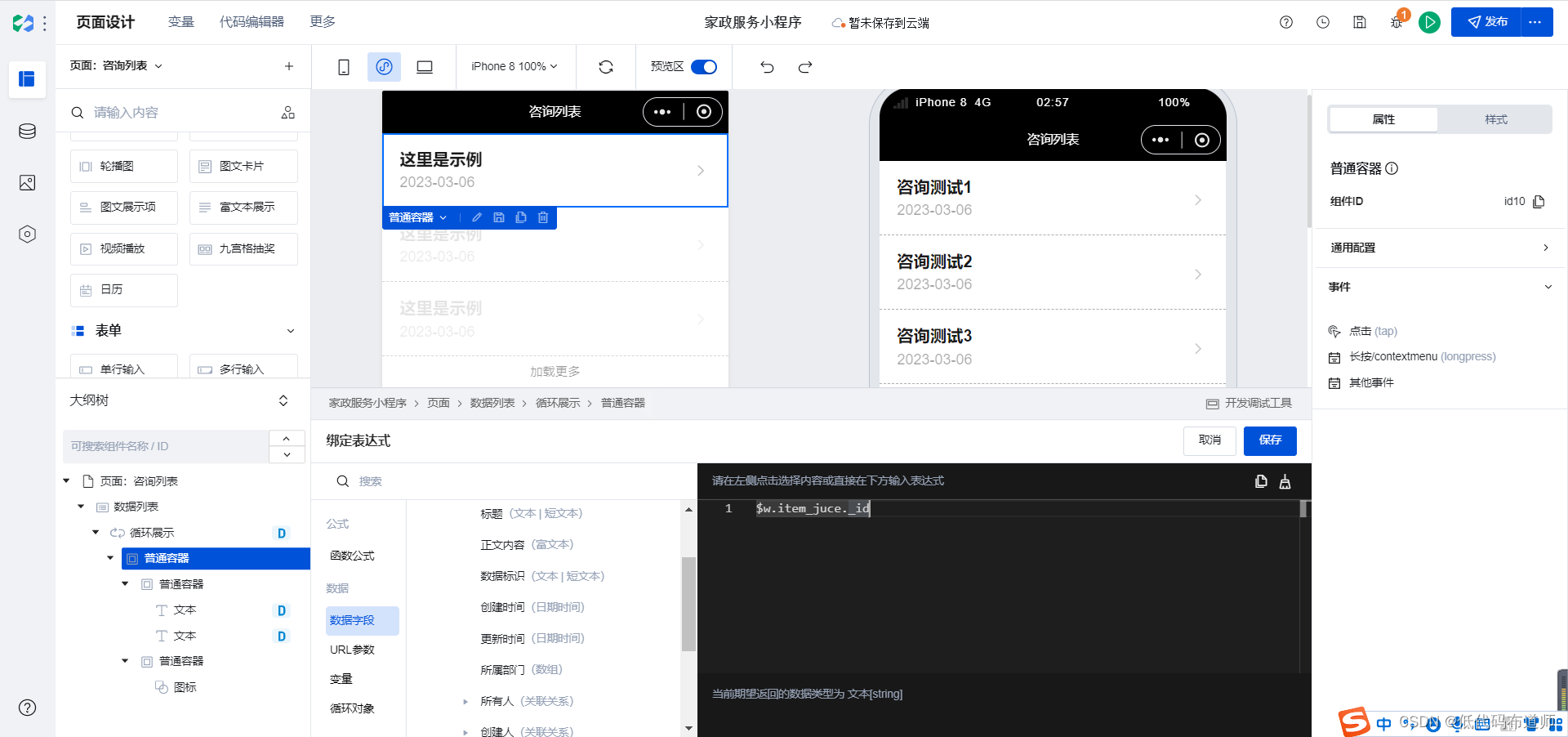Screen dimensions: 1568x737
Task: Focus the outline tree search field
Action: 166,446
